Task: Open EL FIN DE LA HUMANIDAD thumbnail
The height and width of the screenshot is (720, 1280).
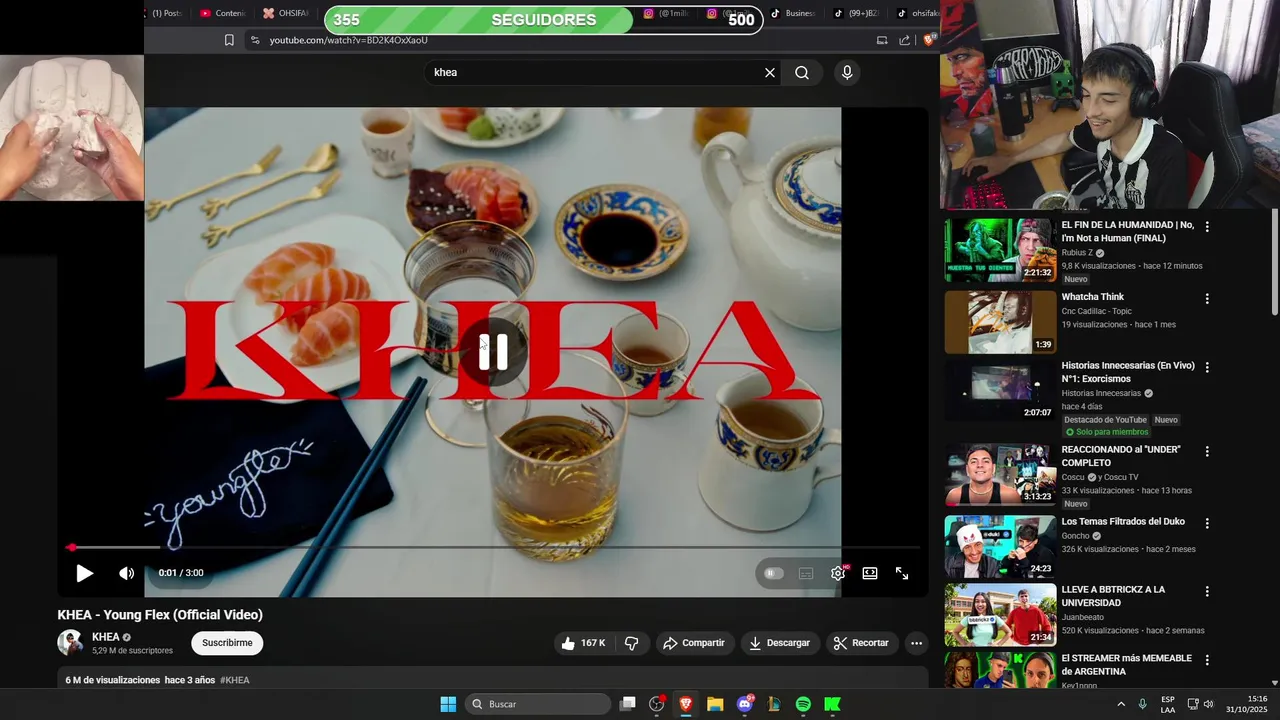Action: tap(1000, 250)
